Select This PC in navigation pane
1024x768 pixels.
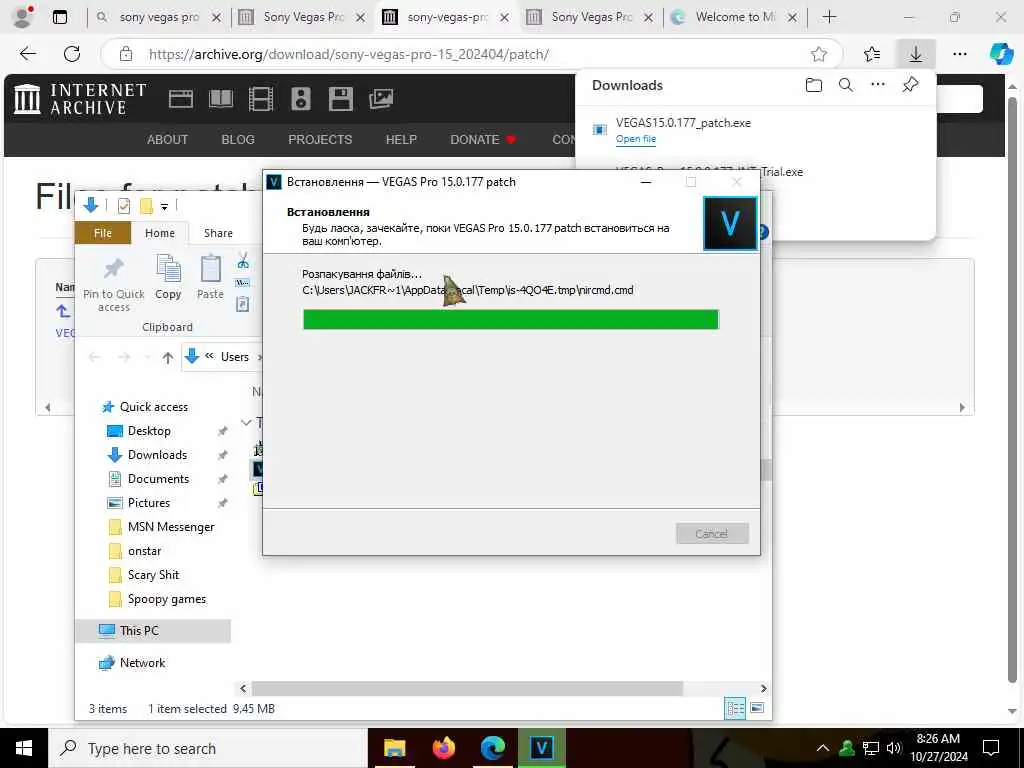coord(138,631)
